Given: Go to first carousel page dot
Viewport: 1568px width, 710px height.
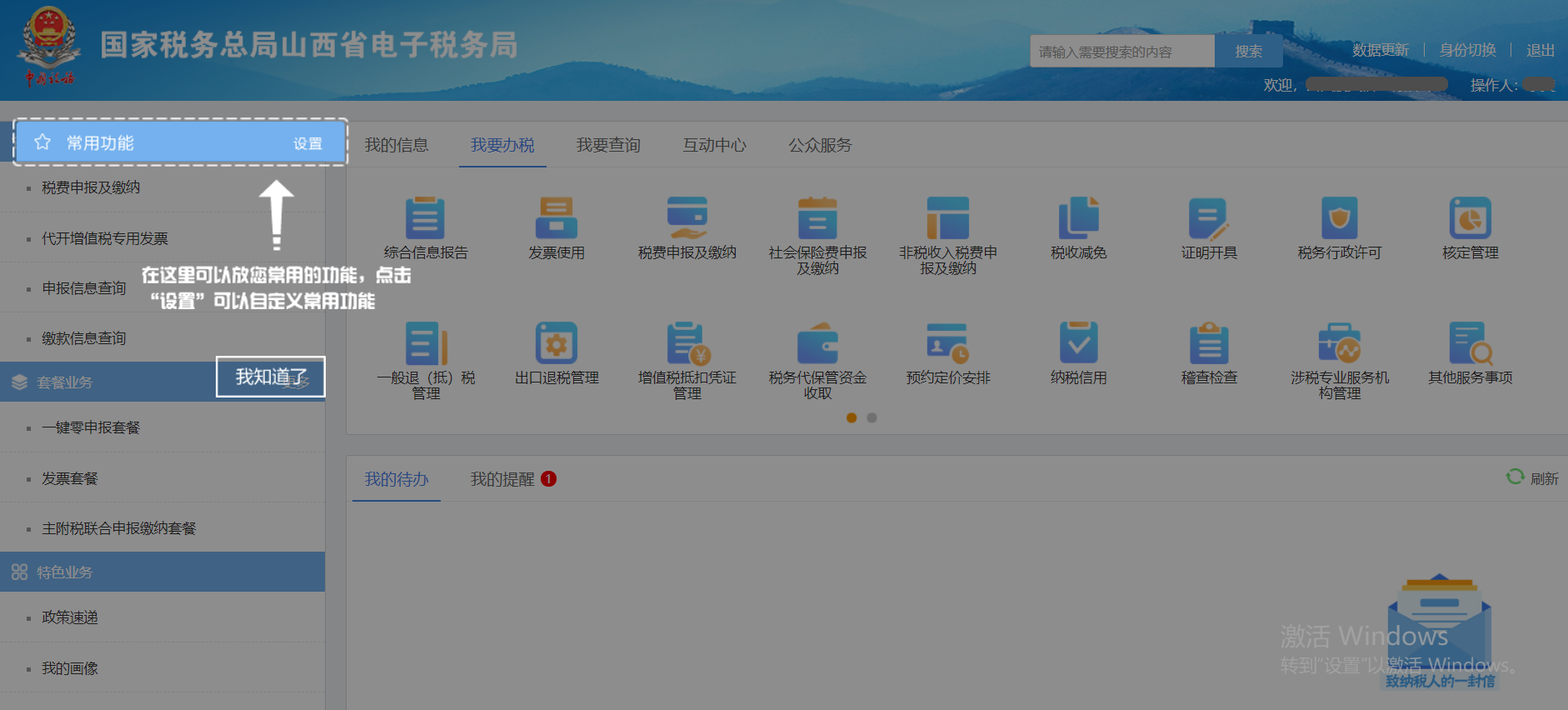Looking at the screenshot, I should [x=851, y=417].
